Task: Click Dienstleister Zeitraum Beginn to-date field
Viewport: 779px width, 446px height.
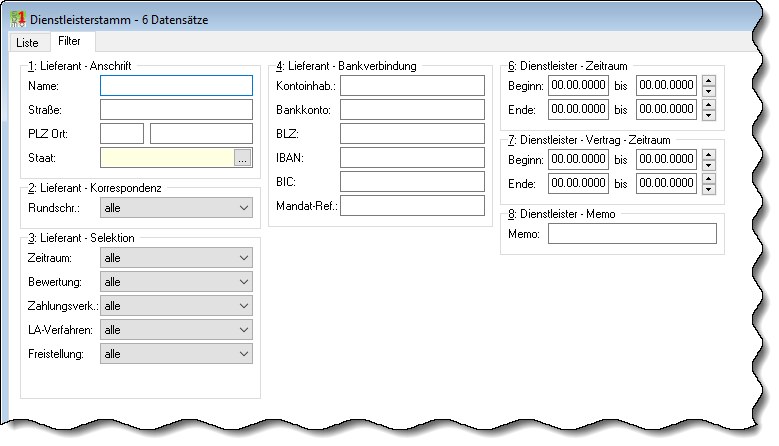Action: [x=666, y=85]
